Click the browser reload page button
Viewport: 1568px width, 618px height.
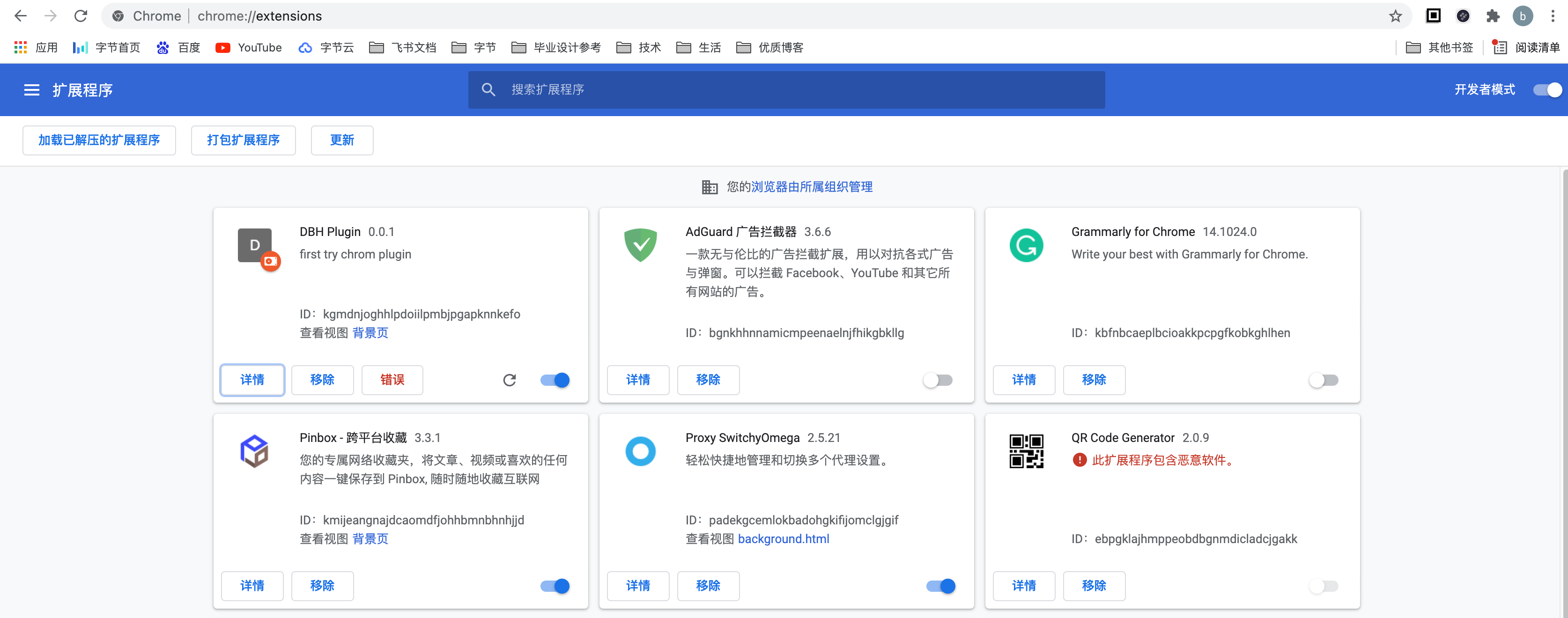click(x=81, y=16)
